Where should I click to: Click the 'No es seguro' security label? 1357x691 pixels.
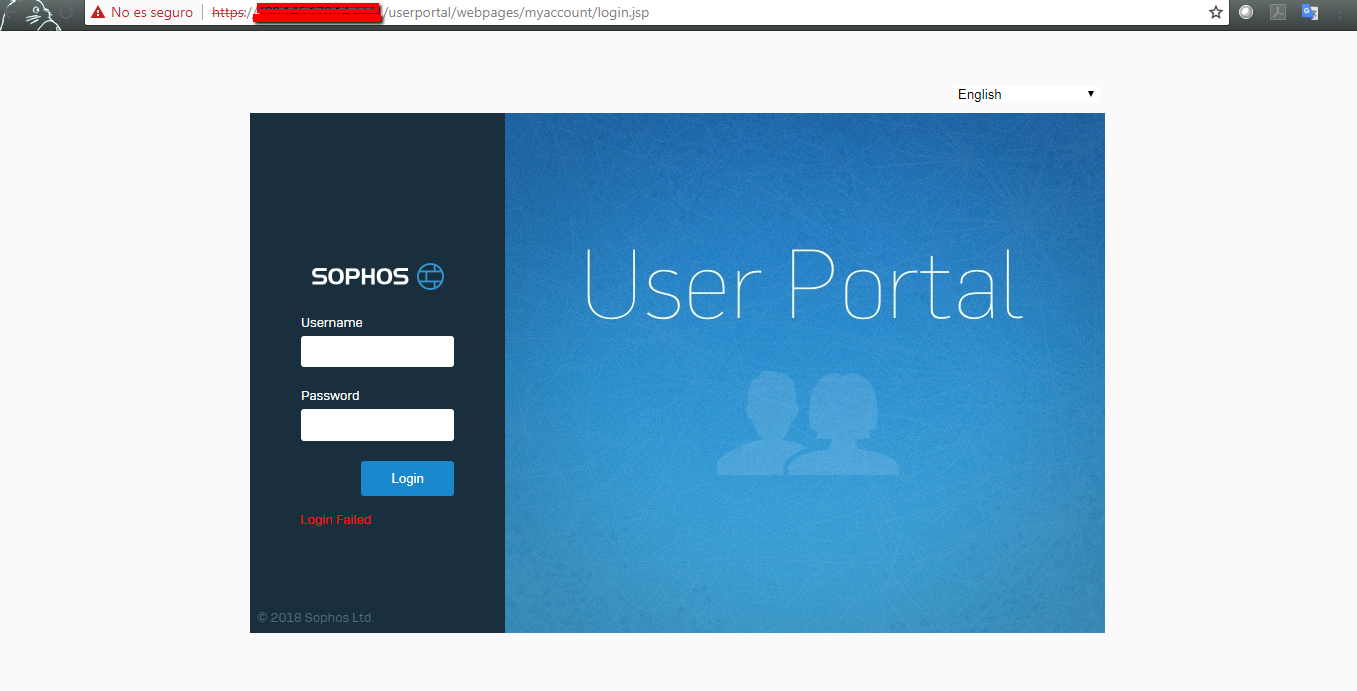(x=152, y=13)
